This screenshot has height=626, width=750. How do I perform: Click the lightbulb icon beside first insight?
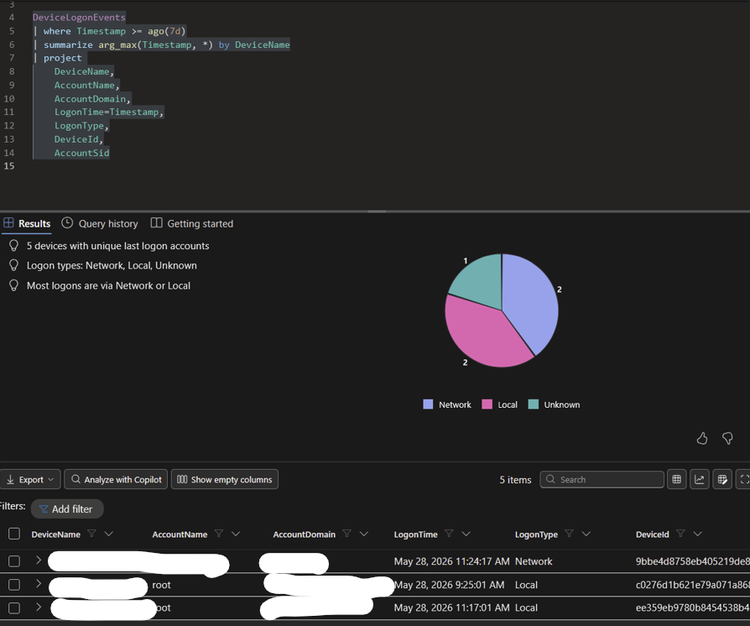(14, 245)
